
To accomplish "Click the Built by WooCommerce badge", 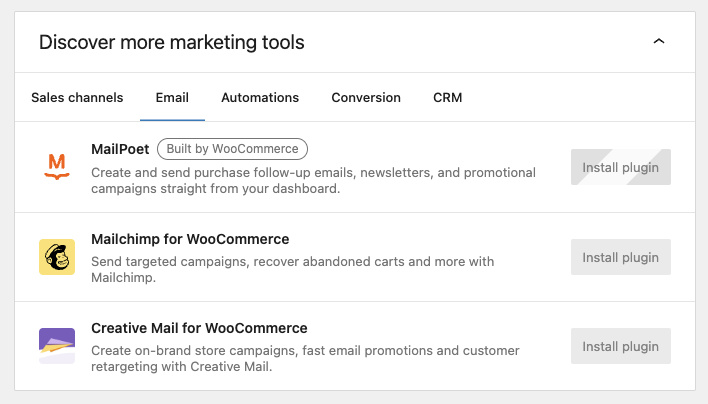I will point(232,149).
